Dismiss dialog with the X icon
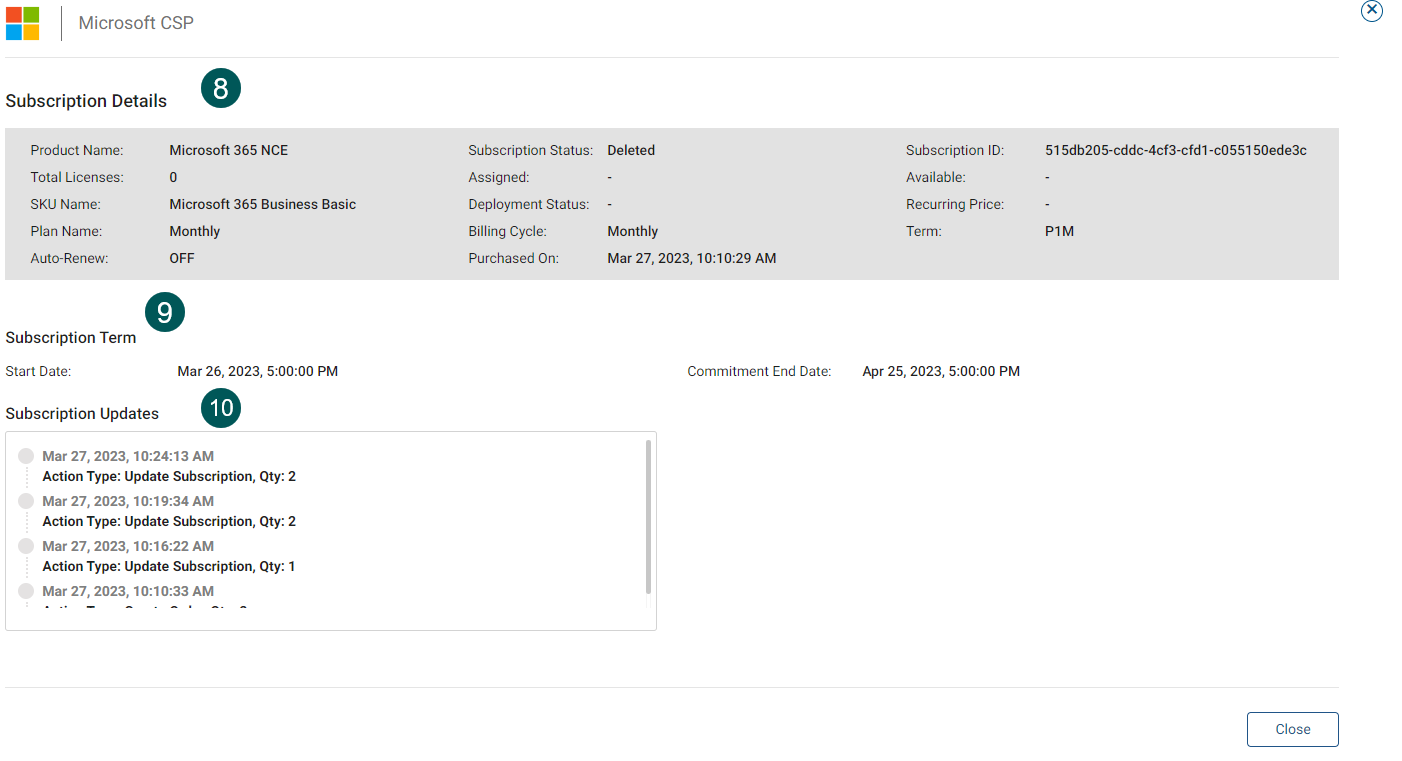The width and height of the screenshot is (1402, 761). coord(1372,10)
